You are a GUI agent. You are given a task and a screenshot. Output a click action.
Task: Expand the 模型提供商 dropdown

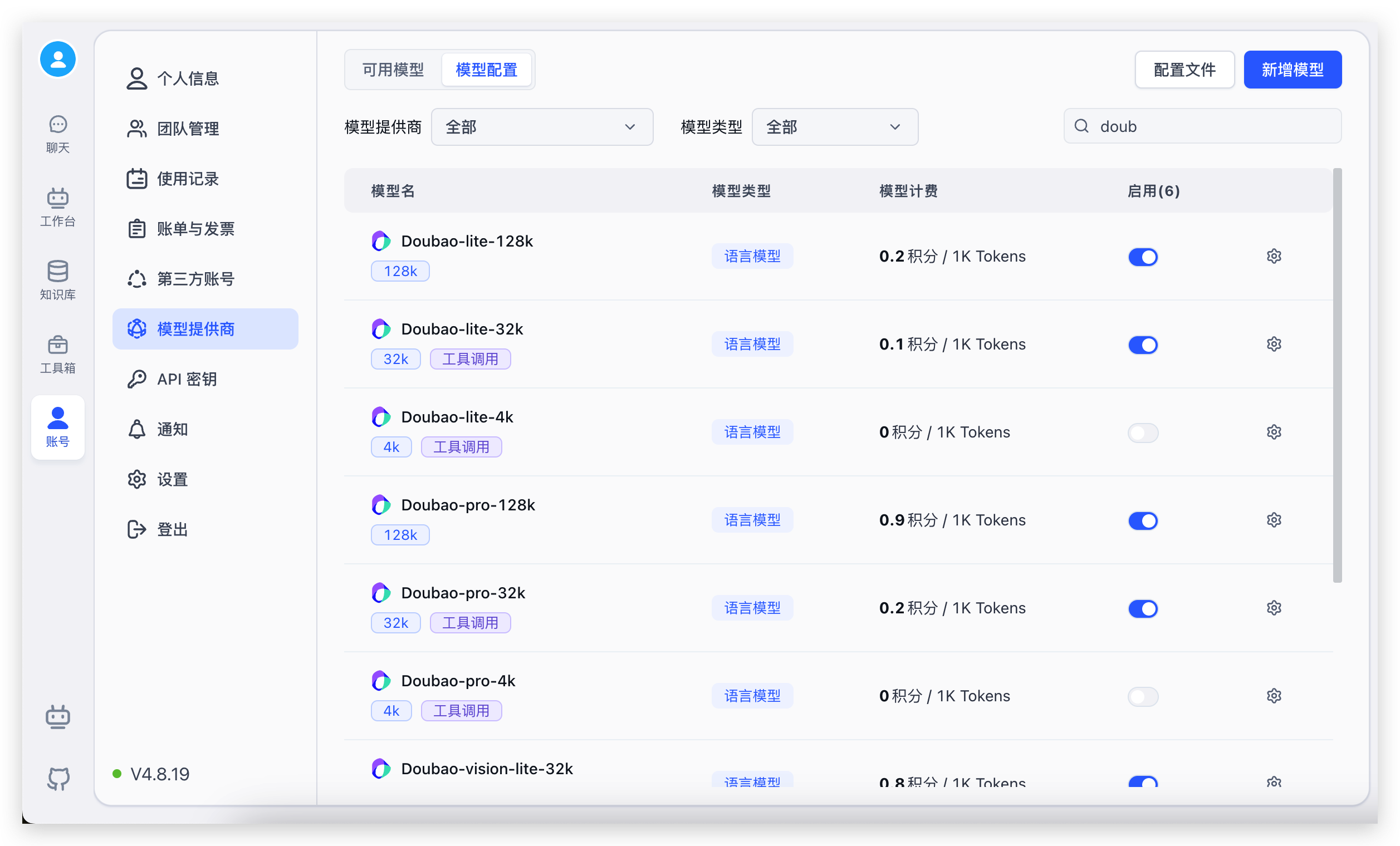click(541, 126)
